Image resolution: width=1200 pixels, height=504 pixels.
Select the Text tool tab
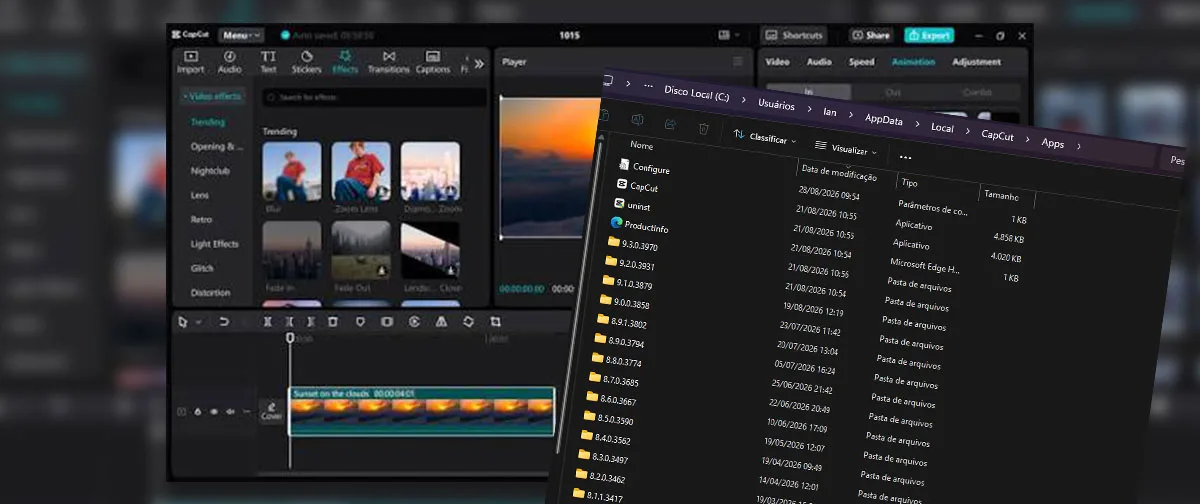pyautogui.click(x=268, y=62)
